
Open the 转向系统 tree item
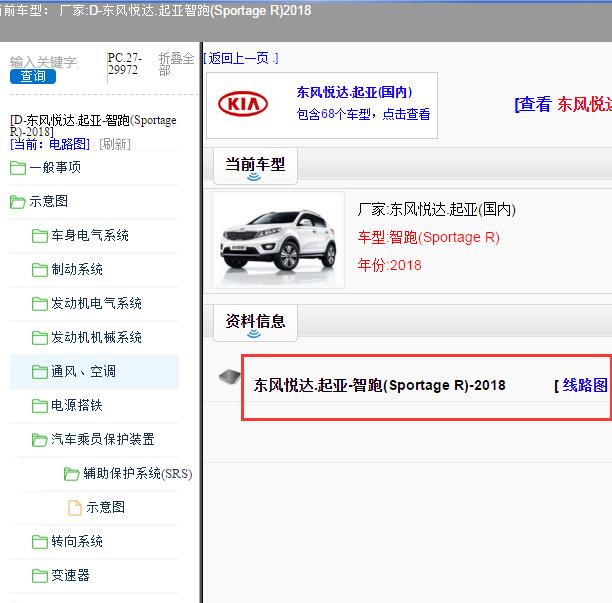tap(77, 541)
